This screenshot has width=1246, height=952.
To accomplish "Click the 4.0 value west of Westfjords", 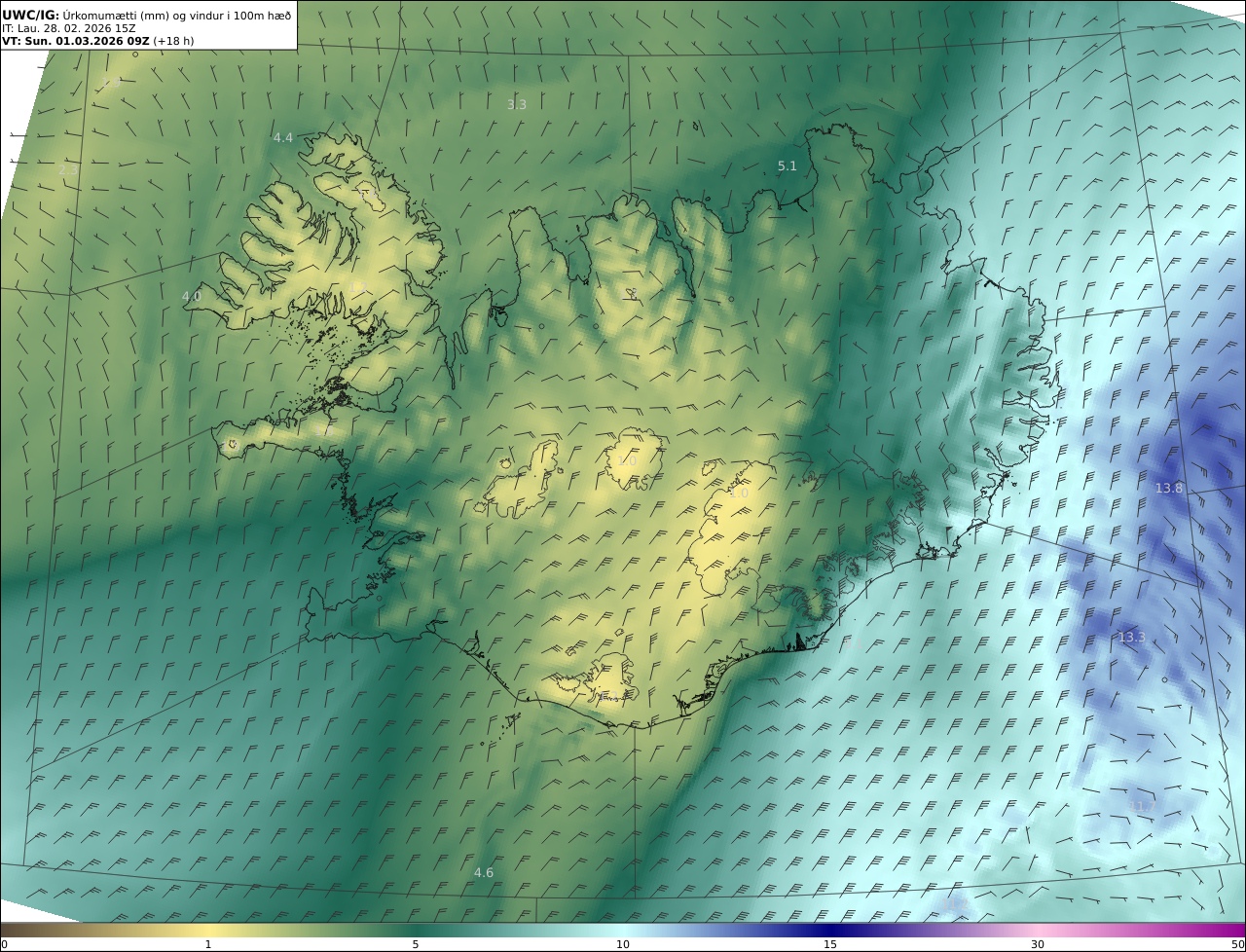I will click(192, 296).
